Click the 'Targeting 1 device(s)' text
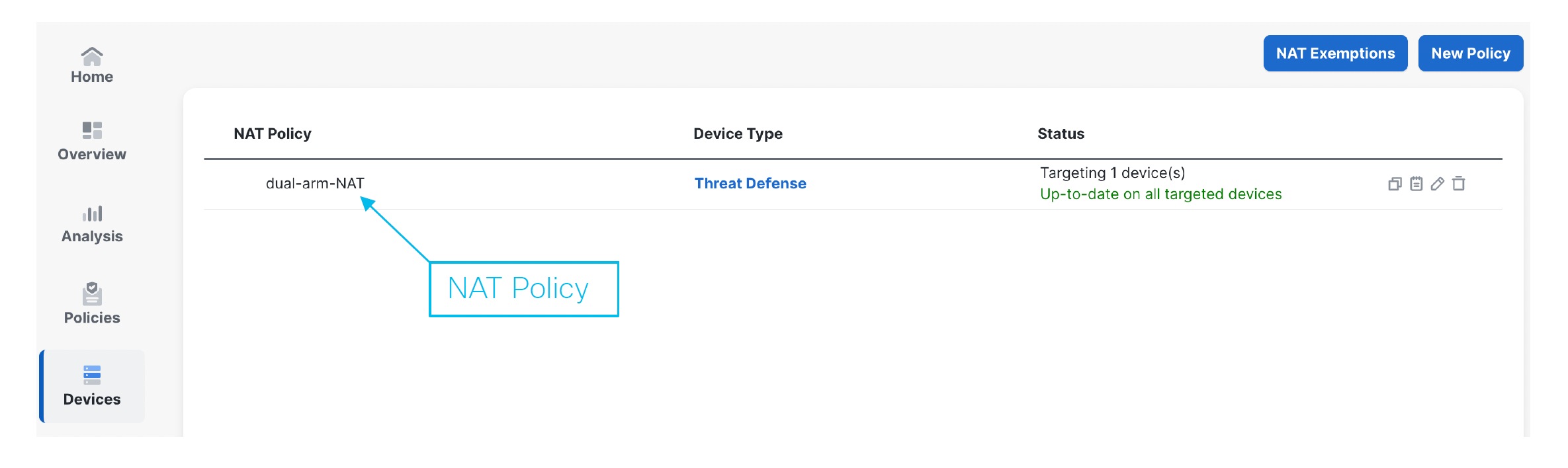The width and height of the screenshot is (1568, 468). click(1112, 173)
